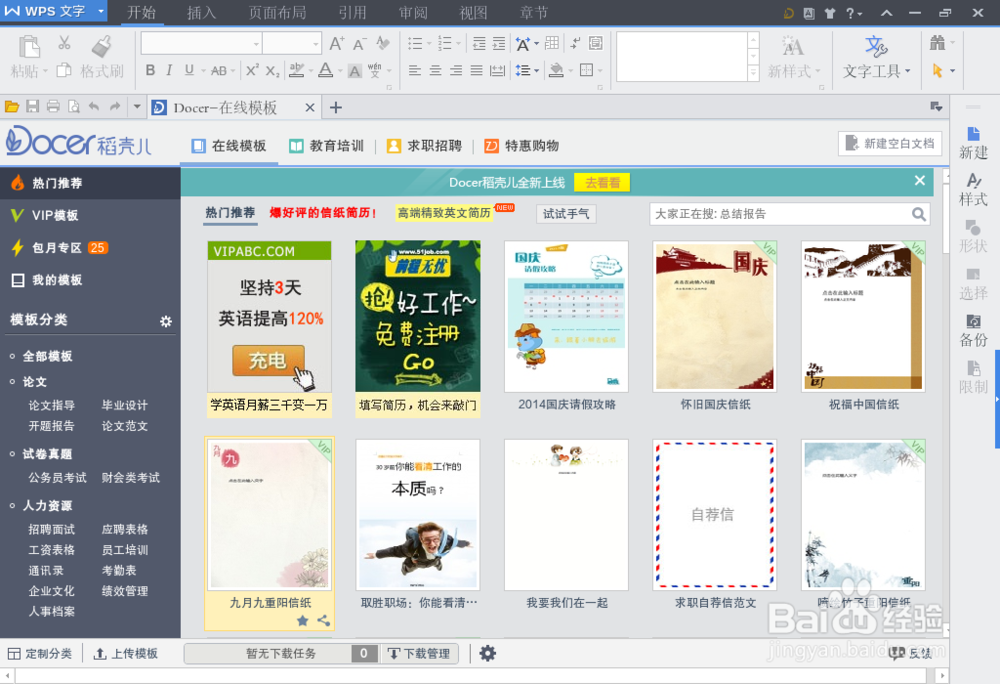Switch to the 引用 ribbon tab
The width and height of the screenshot is (1000, 684).
tap(353, 13)
